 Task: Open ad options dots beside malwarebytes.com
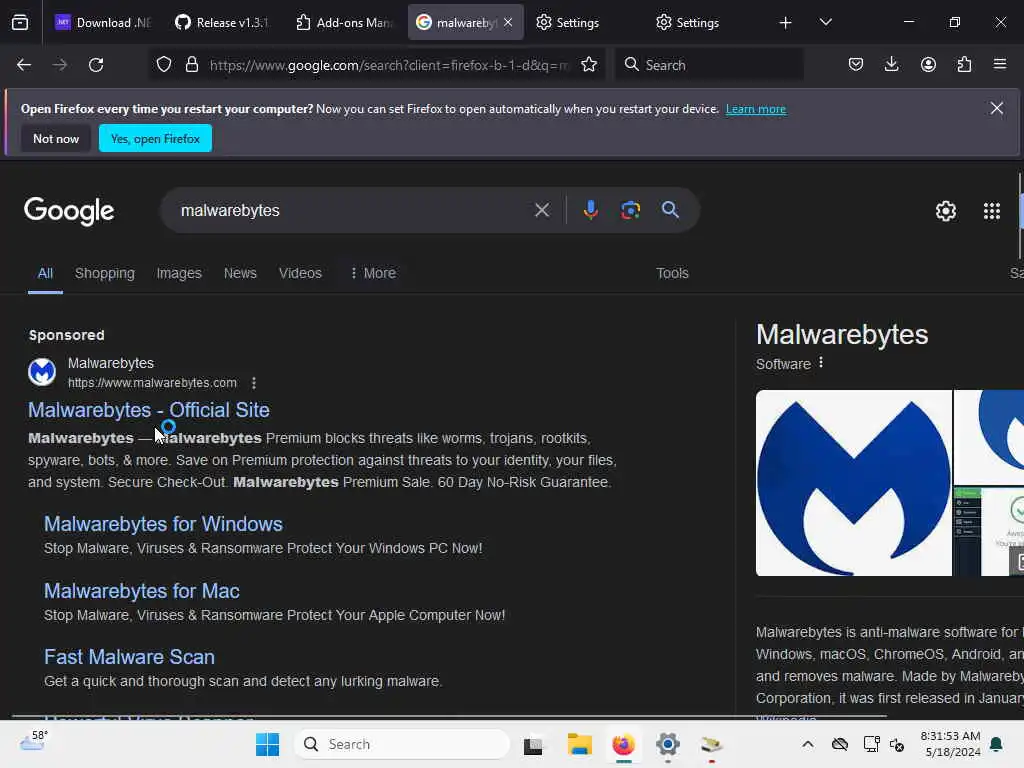tap(254, 383)
